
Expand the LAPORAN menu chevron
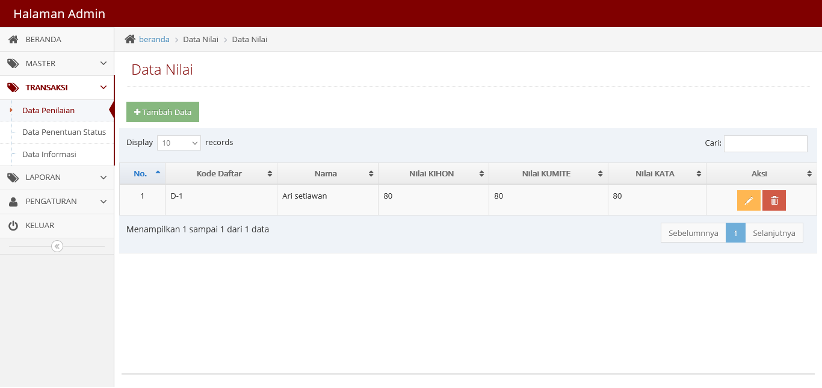[103, 178]
